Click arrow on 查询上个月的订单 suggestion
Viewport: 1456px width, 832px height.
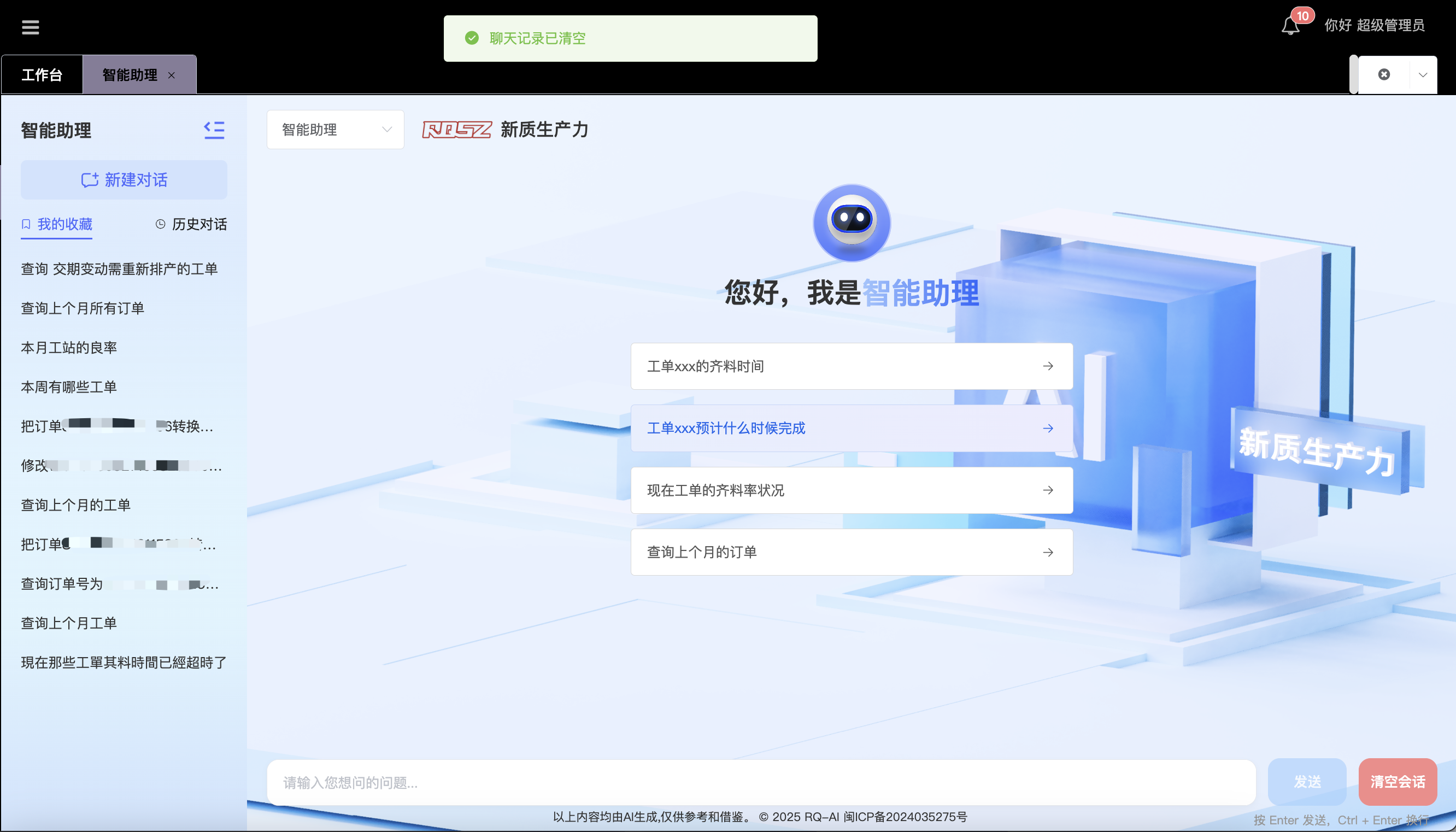click(1048, 553)
